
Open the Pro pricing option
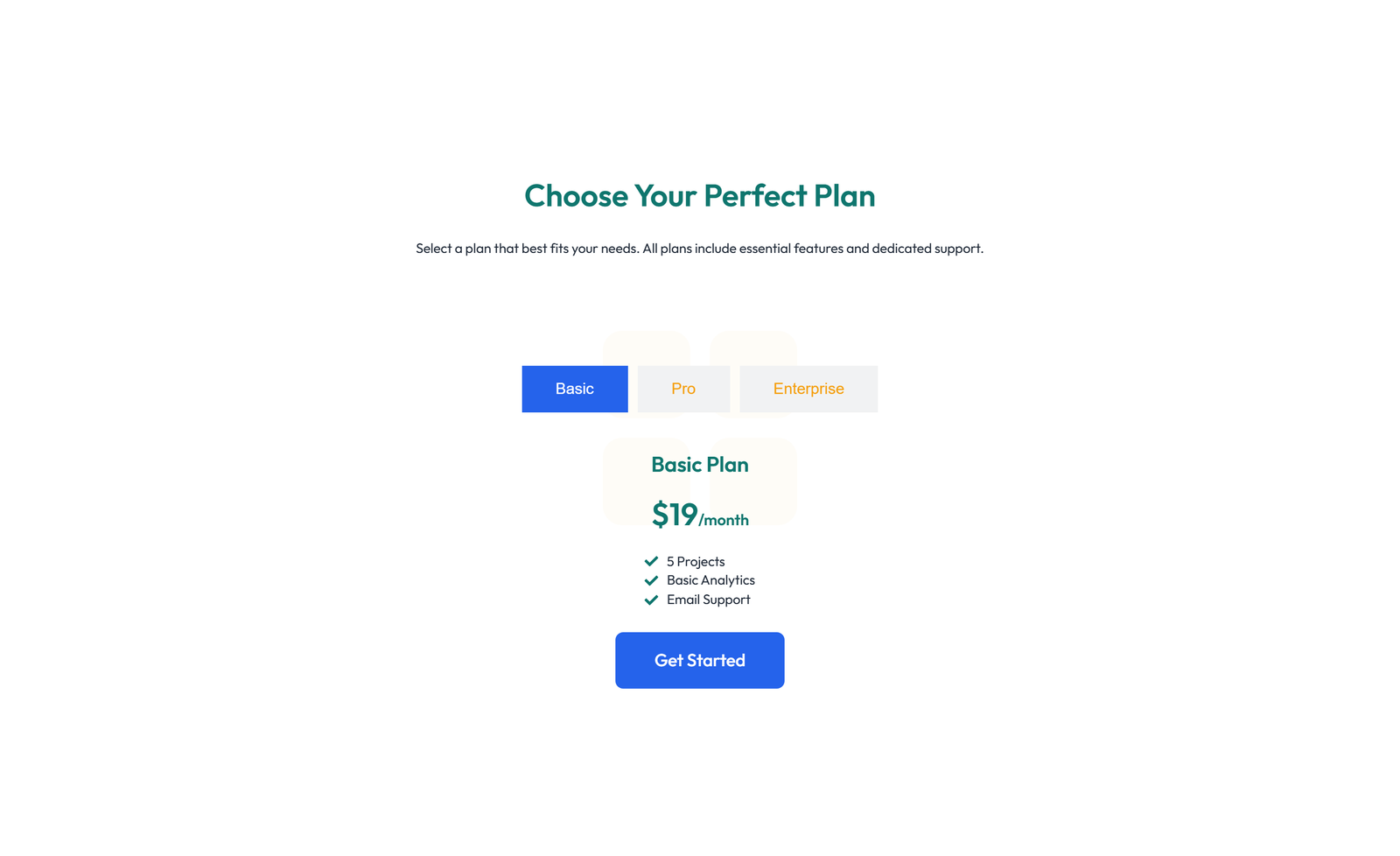pyautogui.click(x=683, y=389)
